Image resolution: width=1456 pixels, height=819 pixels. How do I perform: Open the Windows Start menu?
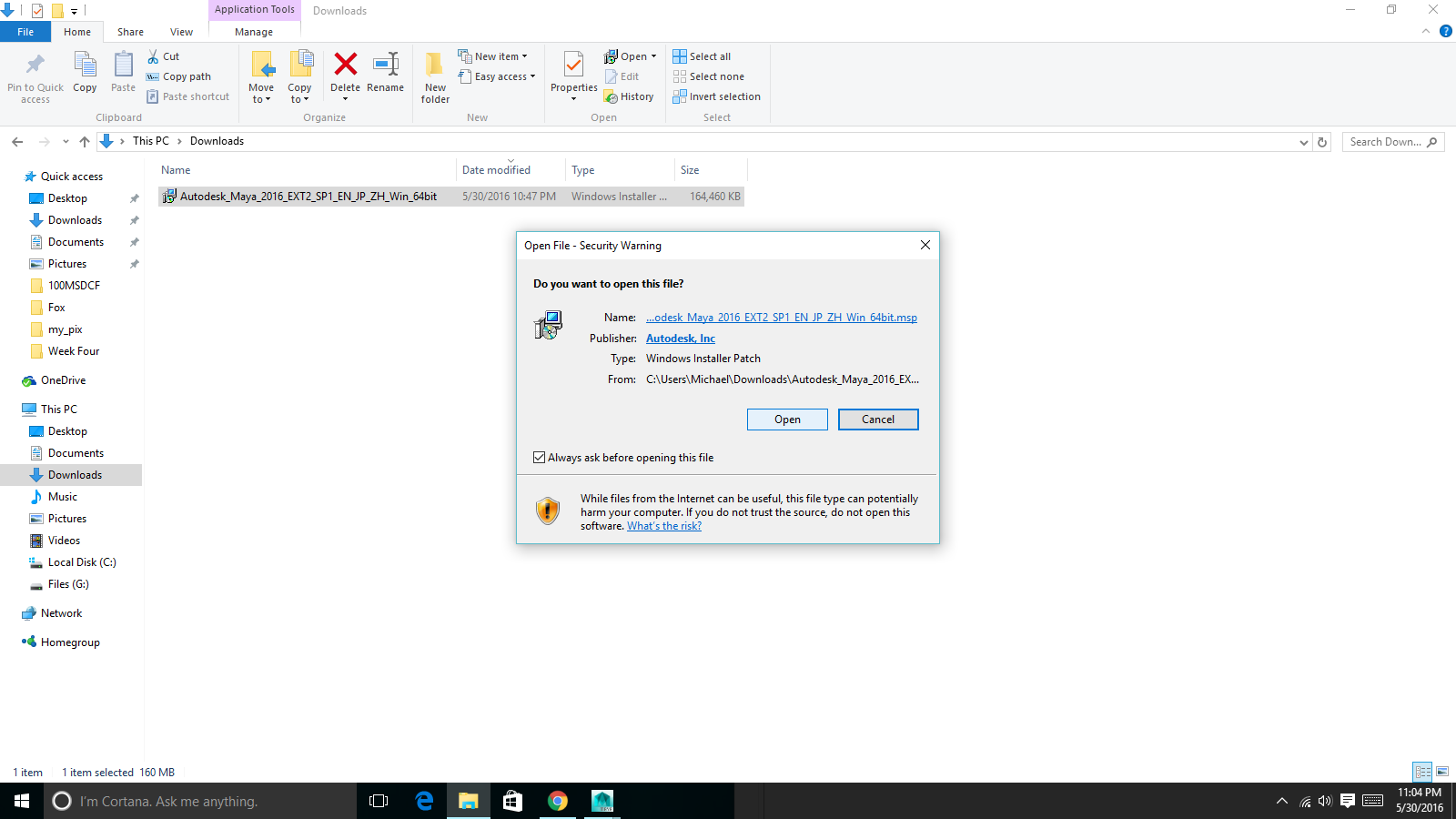point(22,801)
